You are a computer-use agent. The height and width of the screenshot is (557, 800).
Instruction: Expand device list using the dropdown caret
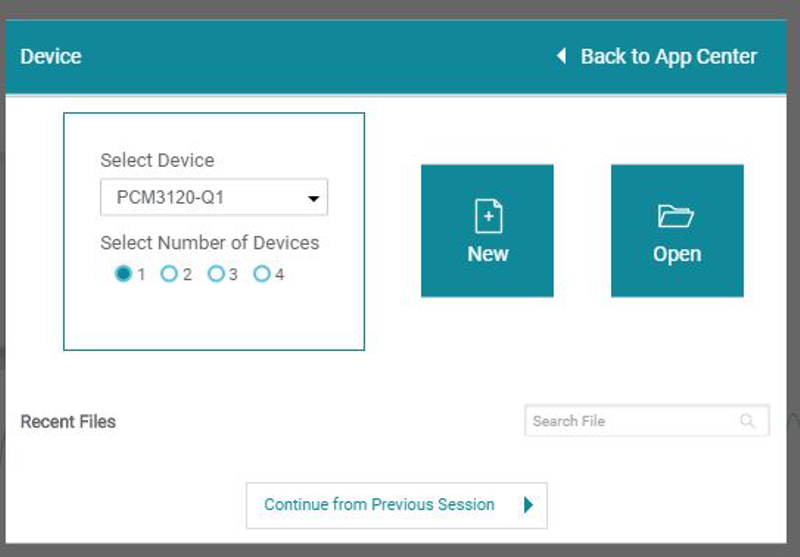click(x=314, y=199)
